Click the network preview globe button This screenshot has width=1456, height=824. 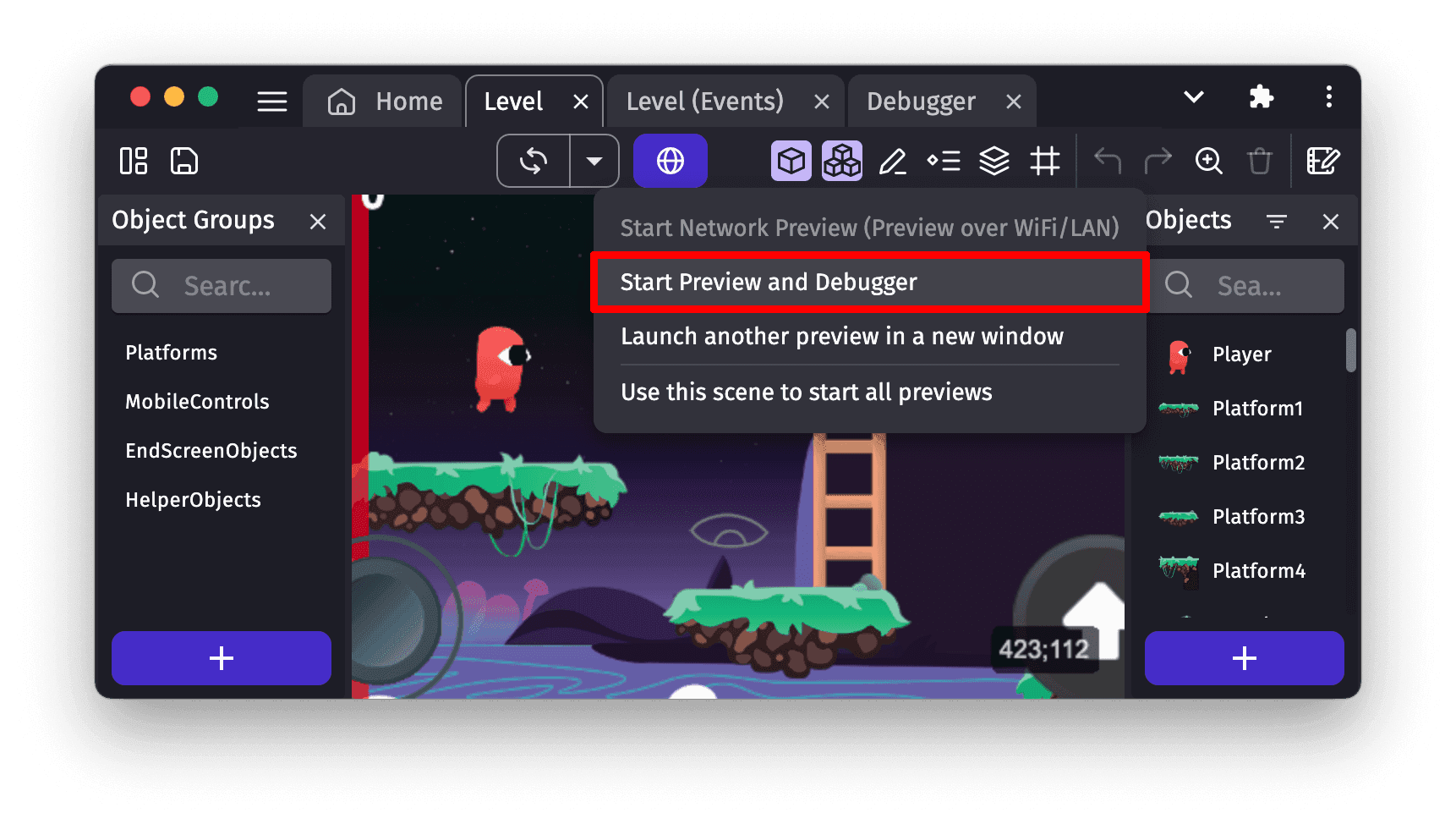[x=670, y=161]
